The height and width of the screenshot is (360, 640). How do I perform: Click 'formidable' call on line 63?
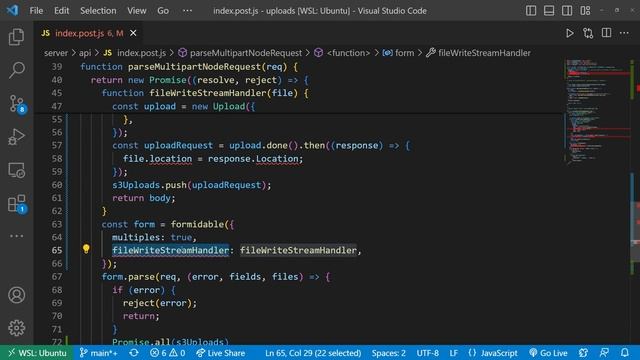coord(197,224)
